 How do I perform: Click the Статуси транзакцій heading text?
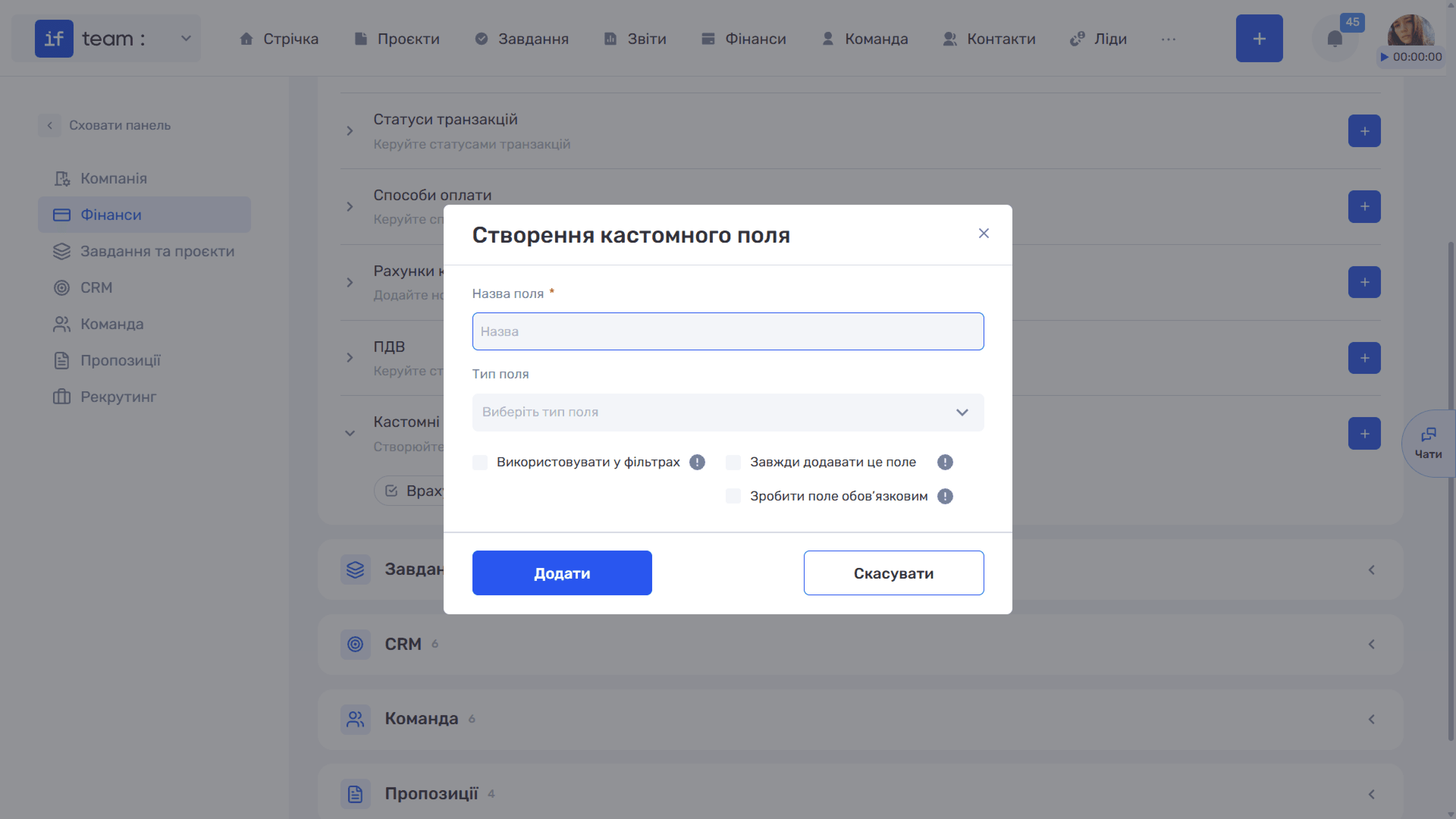(x=446, y=119)
